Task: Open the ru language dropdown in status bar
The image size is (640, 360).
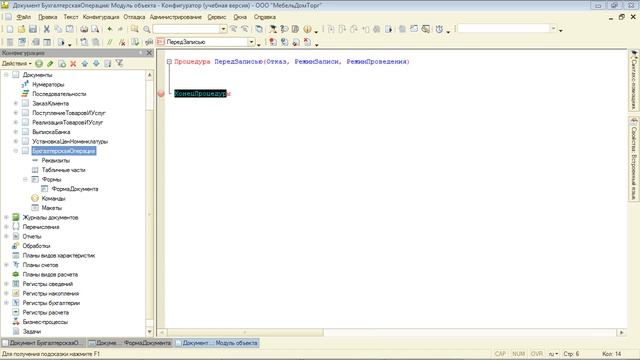Action: 553,354
